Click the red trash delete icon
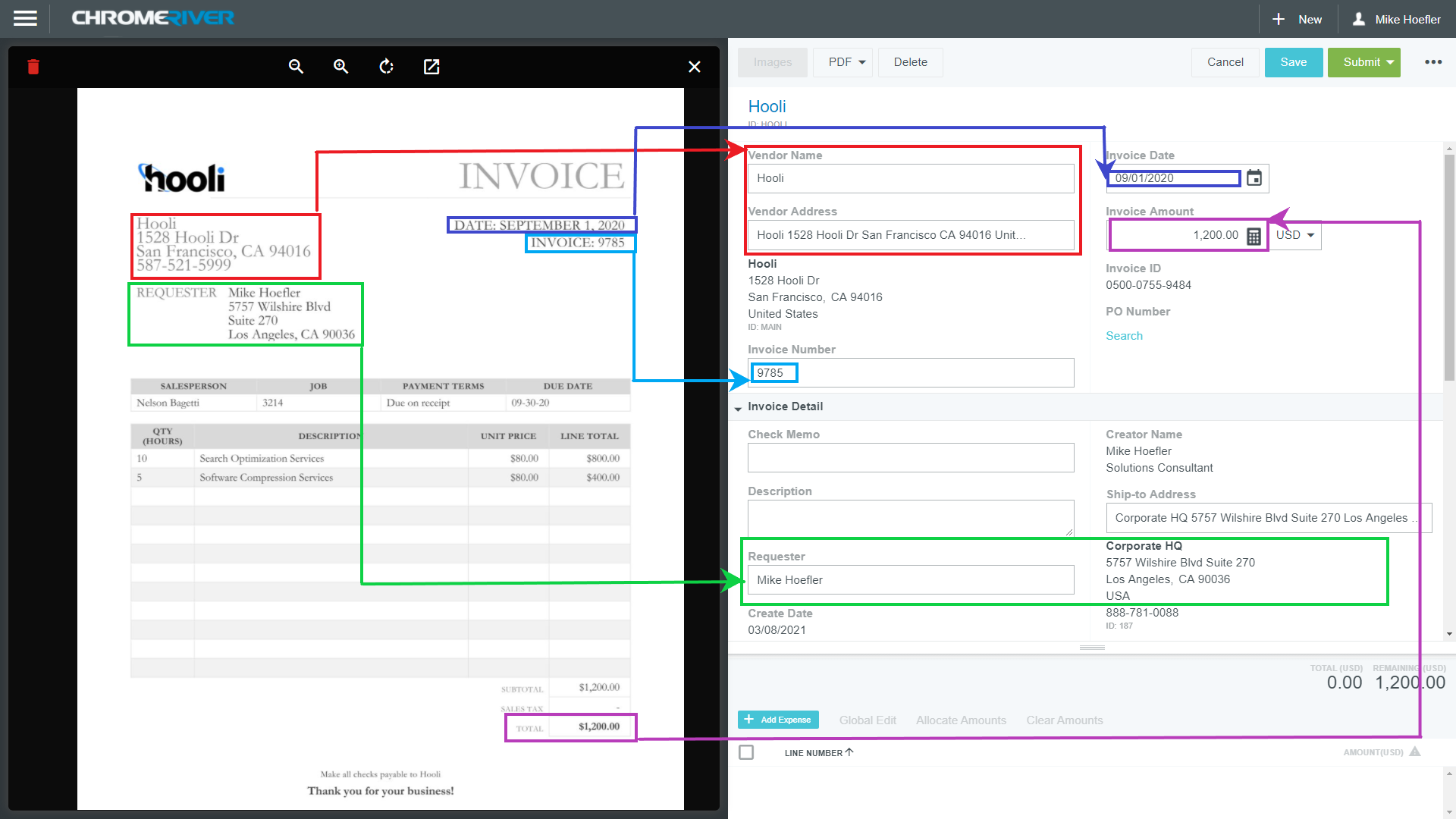Screen dimensions: 1456x819 33,67
